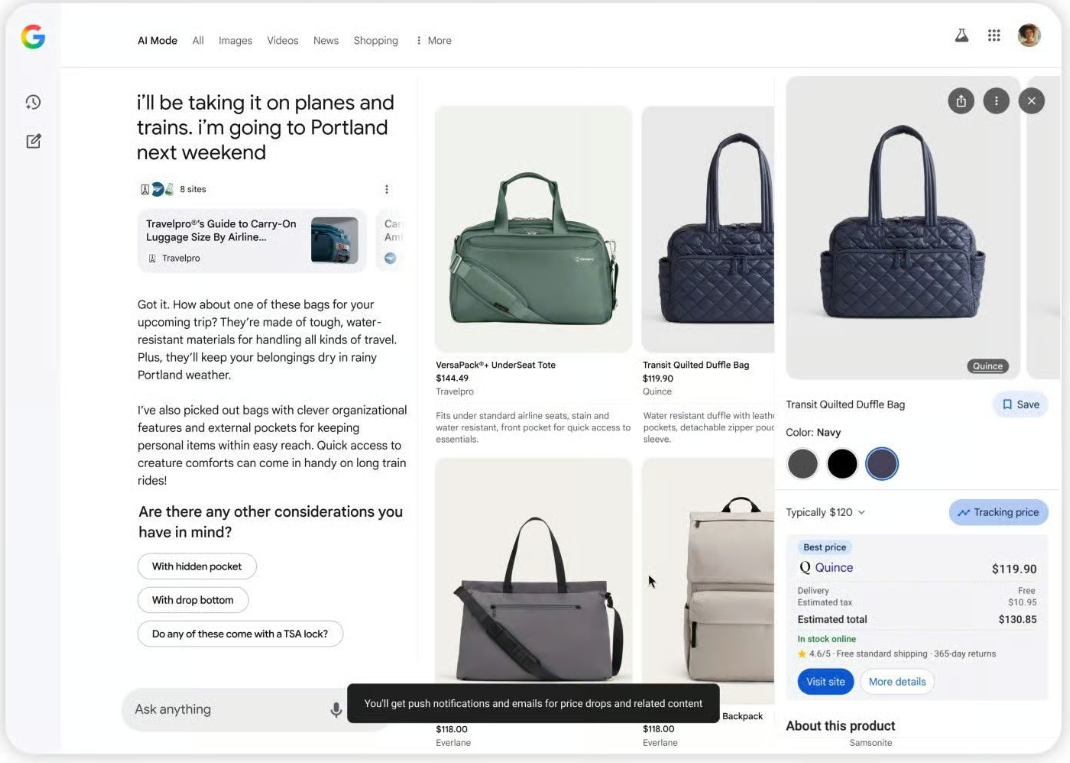
Task: Click '$144.49' price text
Action: coord(452,378)
